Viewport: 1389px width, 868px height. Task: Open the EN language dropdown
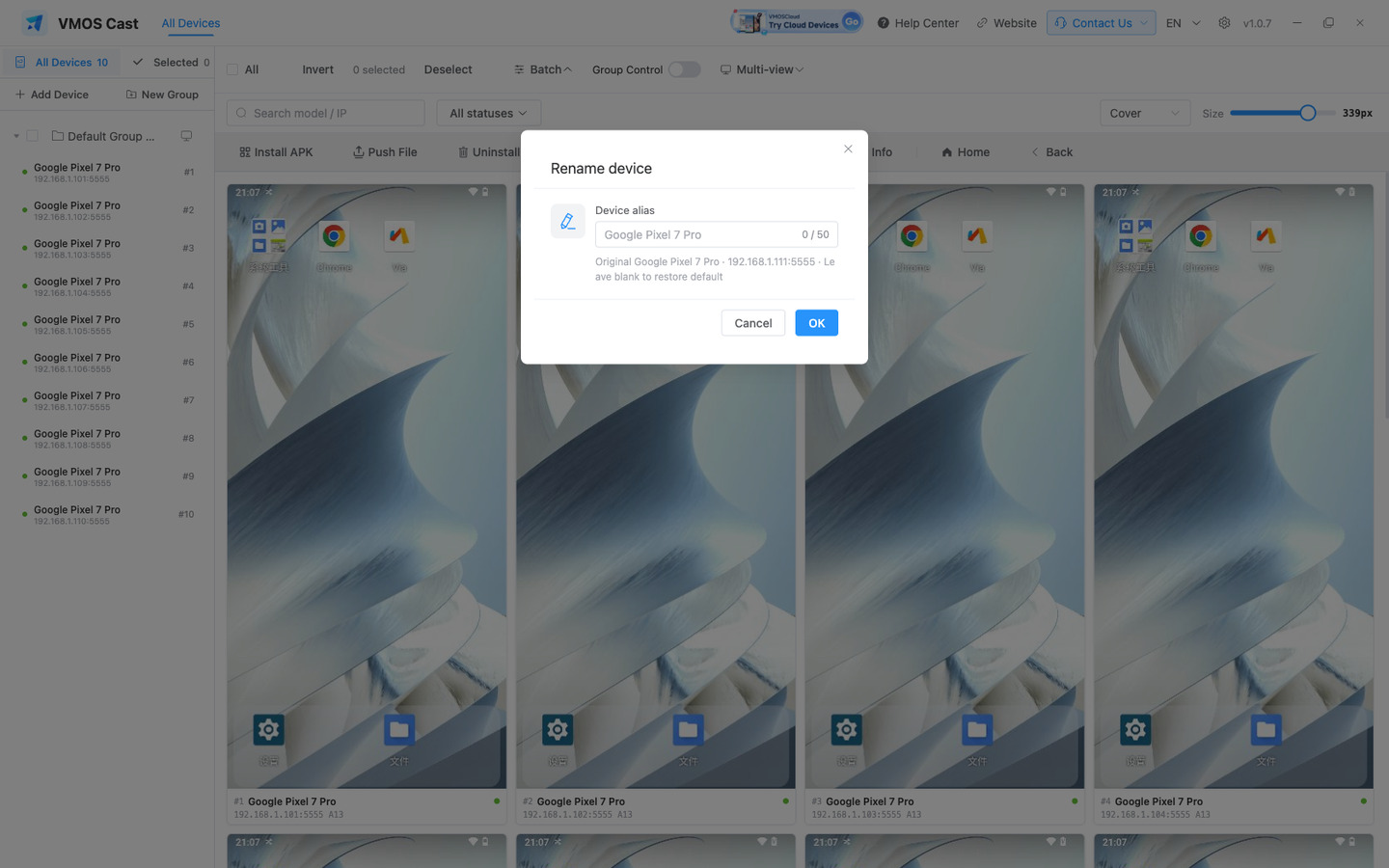pyautogui.click(x=1184, y=23)
